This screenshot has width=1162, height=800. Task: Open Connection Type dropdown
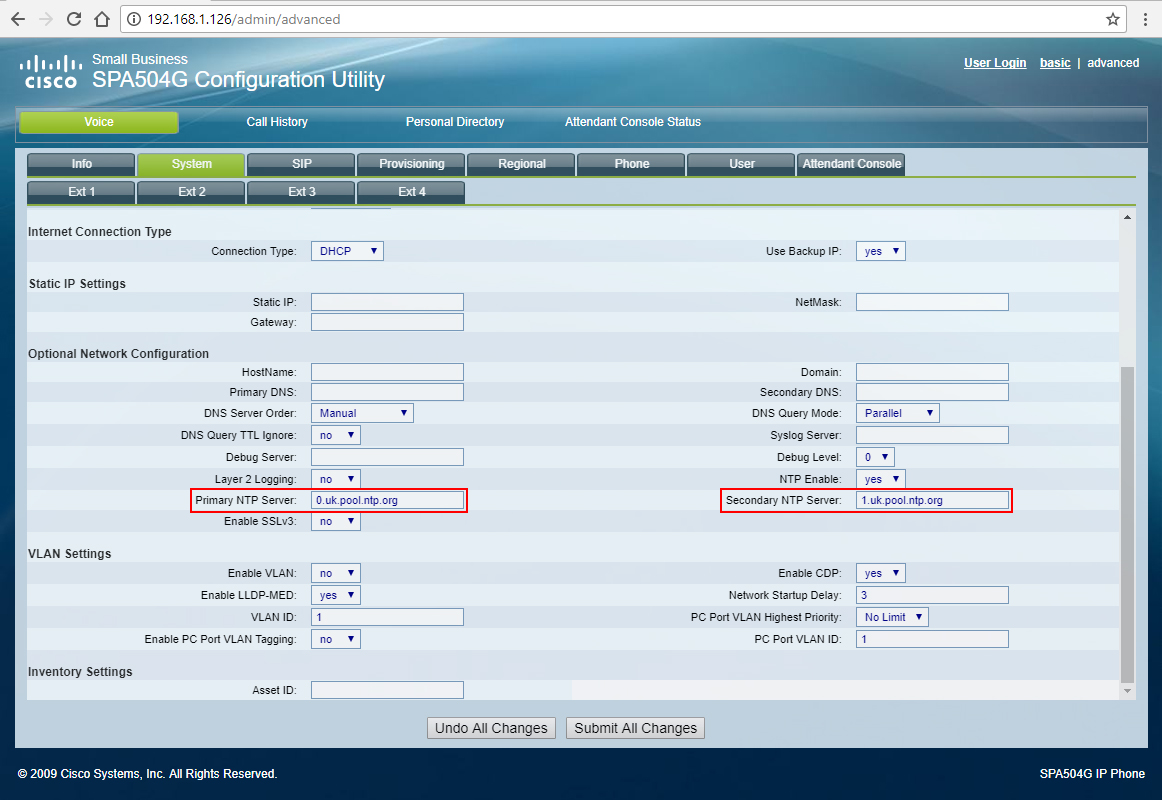[347, 251]
